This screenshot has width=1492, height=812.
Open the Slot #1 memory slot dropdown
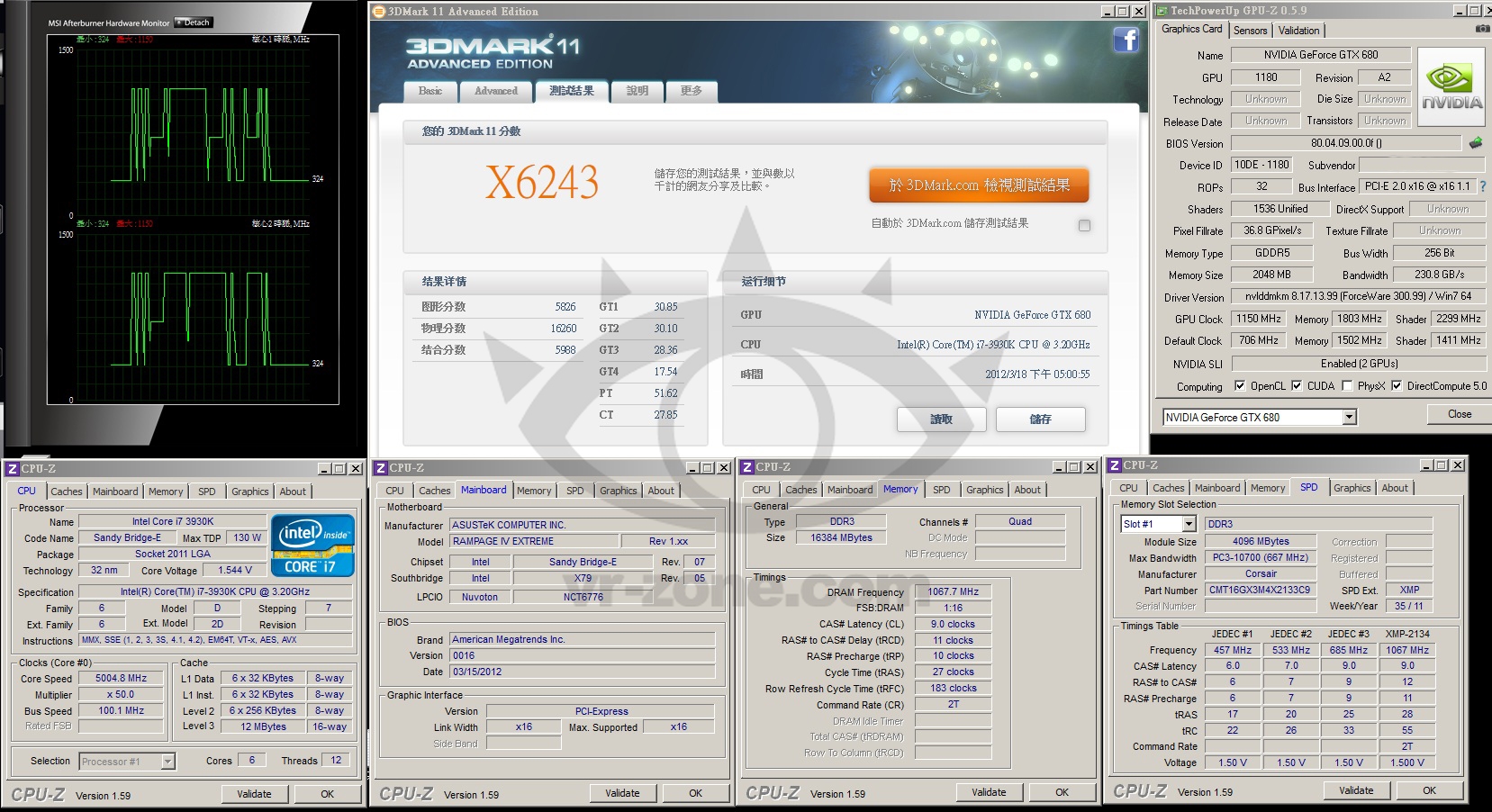click(x=1189, y=524)
